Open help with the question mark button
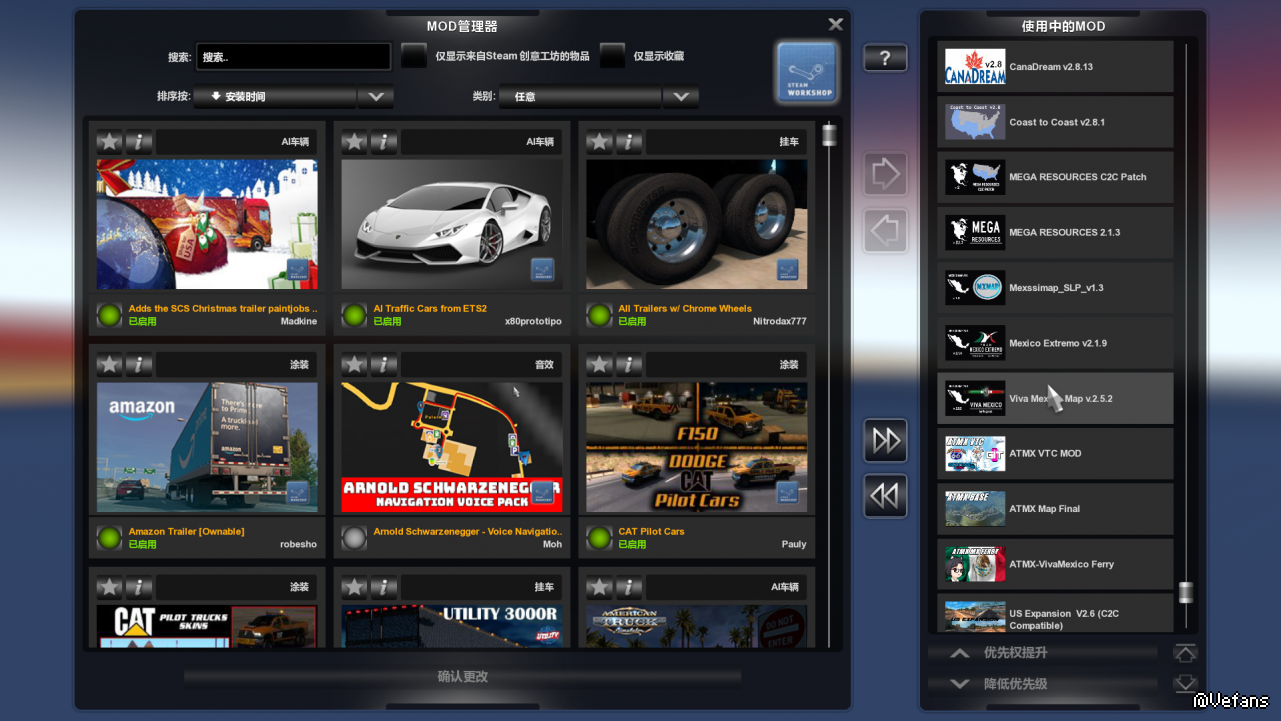 (x=885, y=58)
